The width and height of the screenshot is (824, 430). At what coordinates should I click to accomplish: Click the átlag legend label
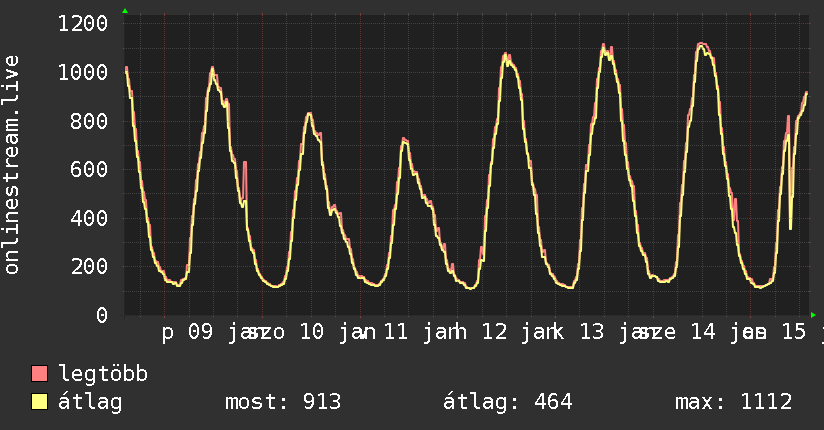pyautogui.click(x=90, y=403)
